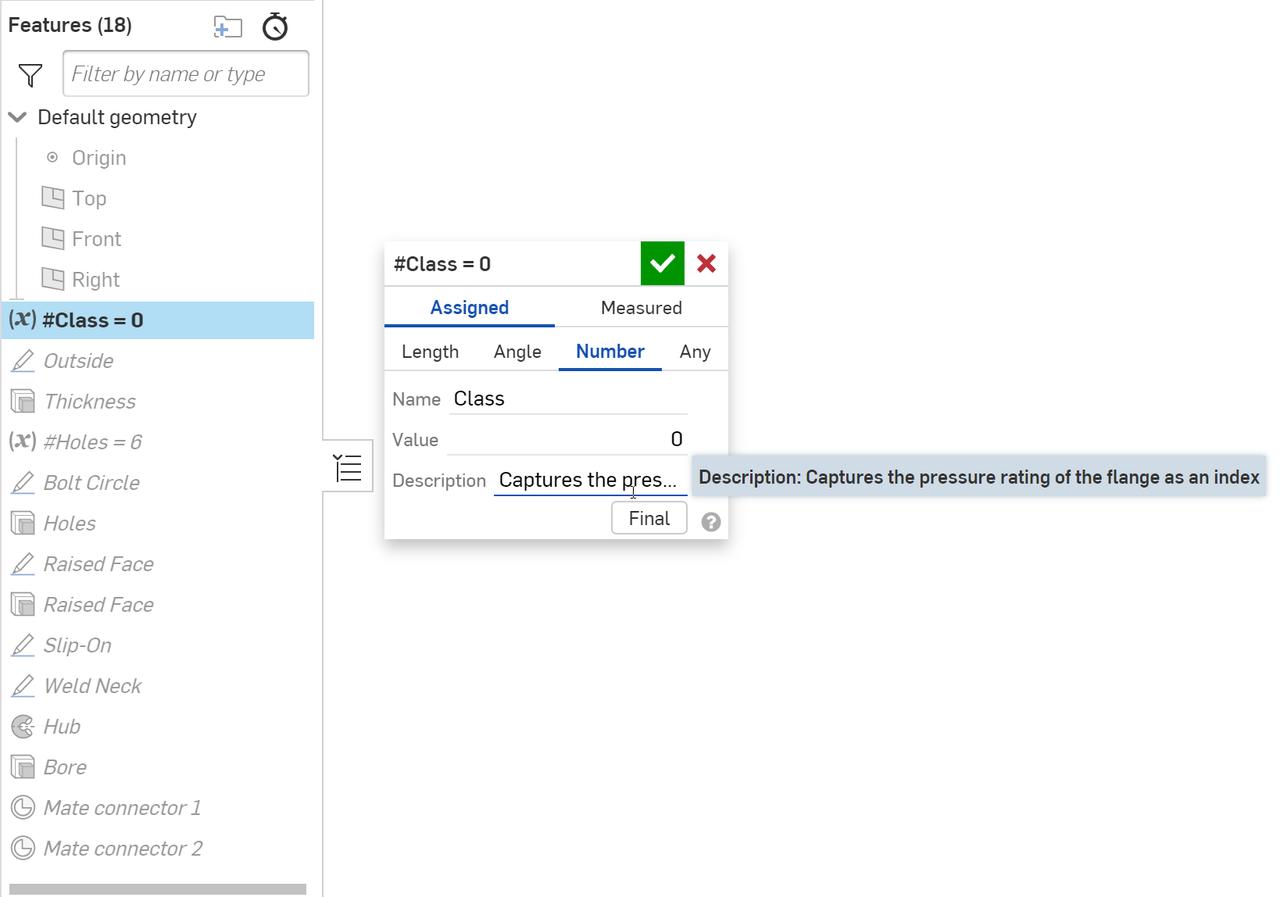Click the scrollbar below the feature list

coord(155,887)
